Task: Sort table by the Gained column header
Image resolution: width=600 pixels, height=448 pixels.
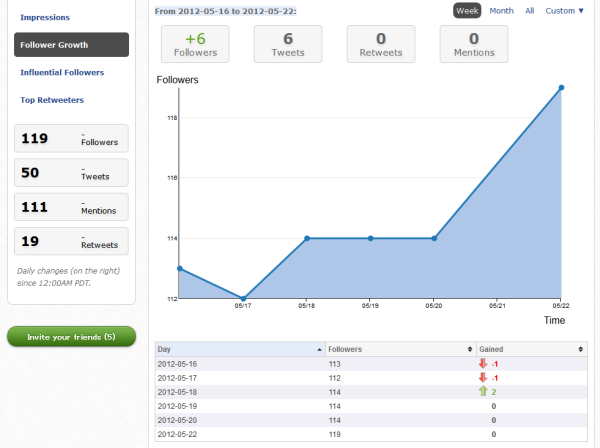Action: click(532, 349)
